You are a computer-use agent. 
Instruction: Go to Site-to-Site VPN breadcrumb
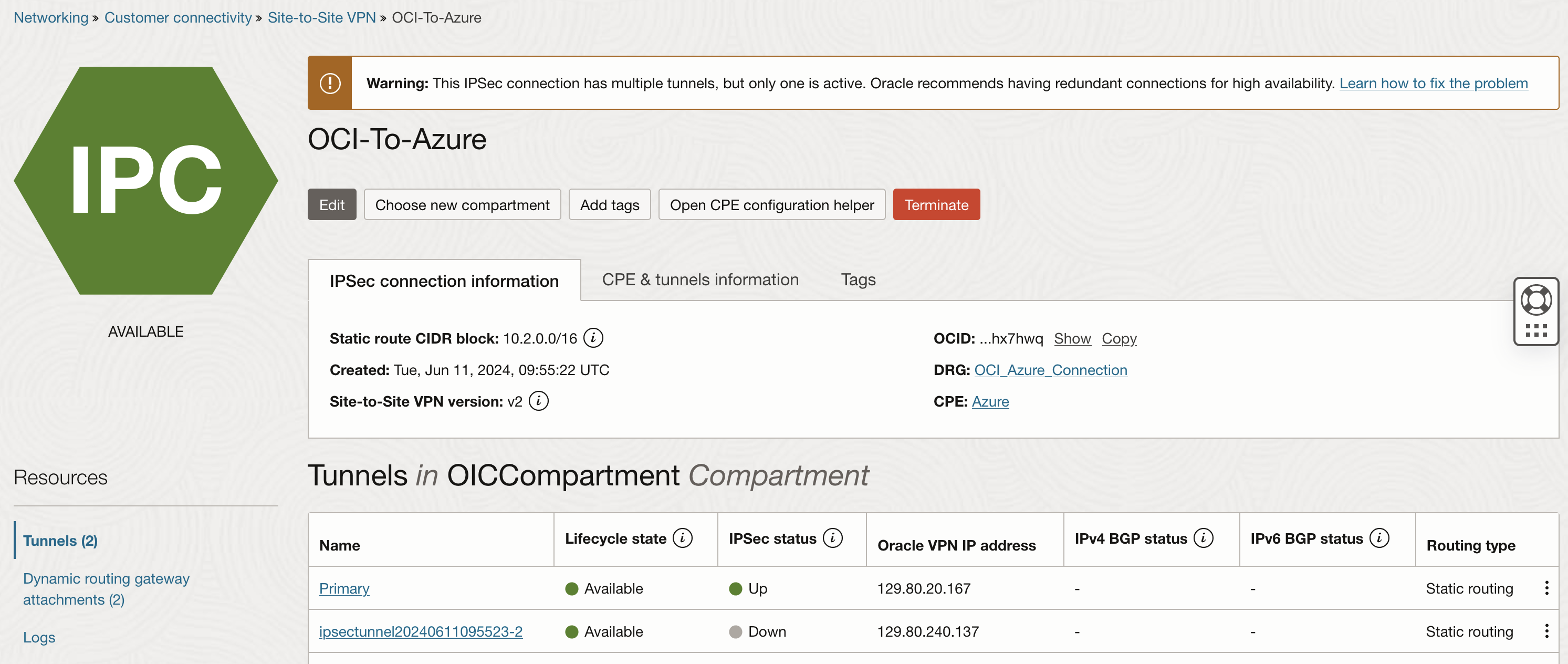pyautogui.click(x=321, y=18)
